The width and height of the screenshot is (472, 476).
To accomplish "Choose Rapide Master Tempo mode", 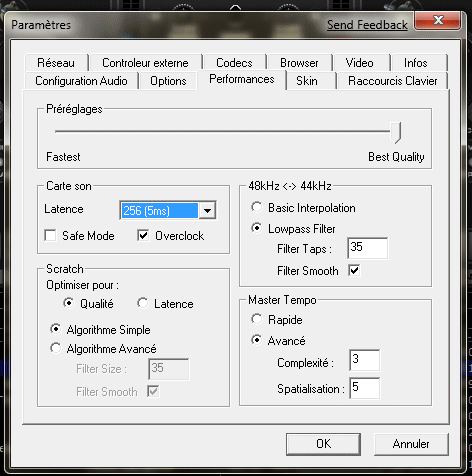I will point(256,319).
